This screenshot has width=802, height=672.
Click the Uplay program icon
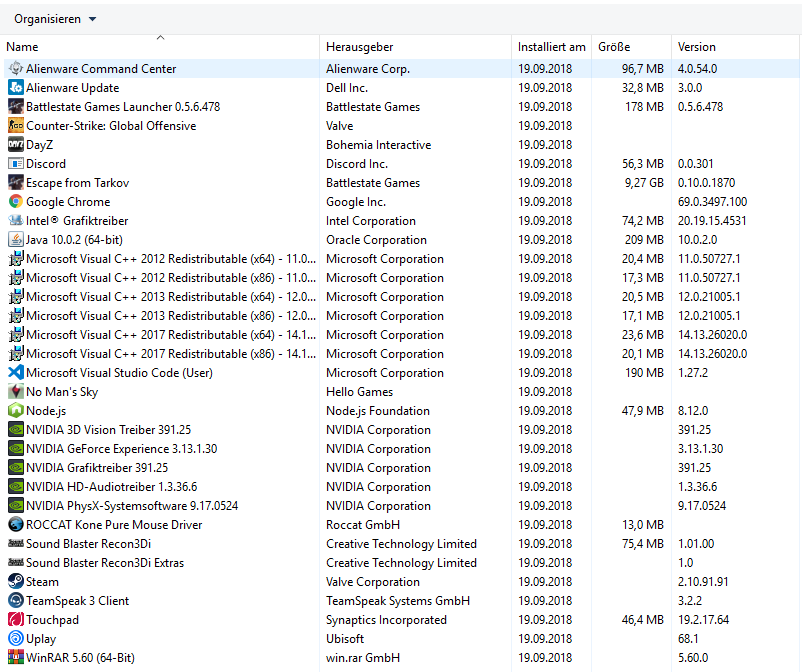(16, 639)
